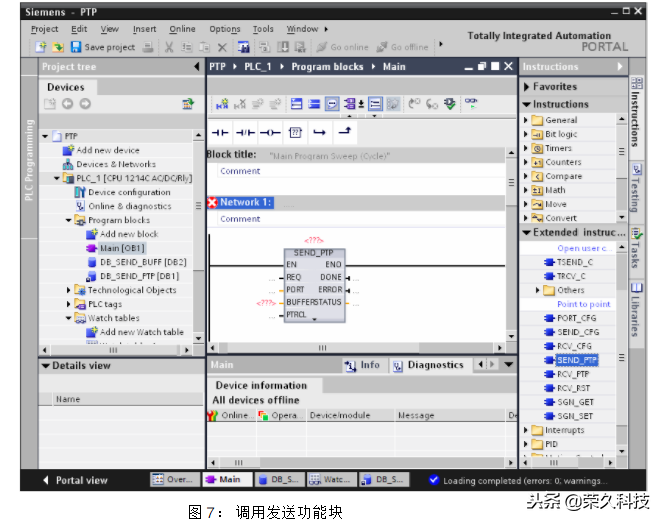The image size is (664, 524).
Task: Click the Over... taskbar button
Action: (x=174, y=480)
